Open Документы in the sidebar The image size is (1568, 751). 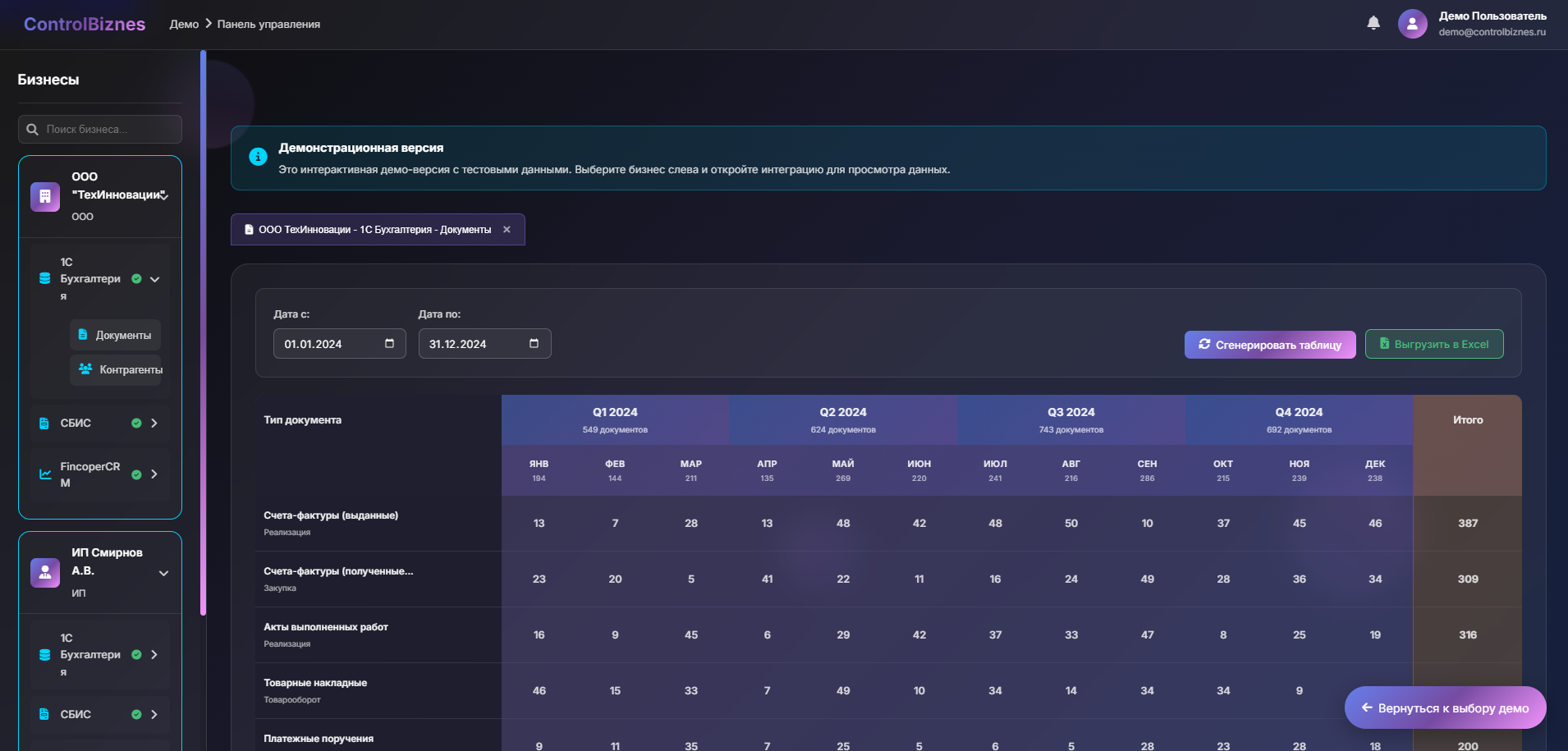(116, 335)
